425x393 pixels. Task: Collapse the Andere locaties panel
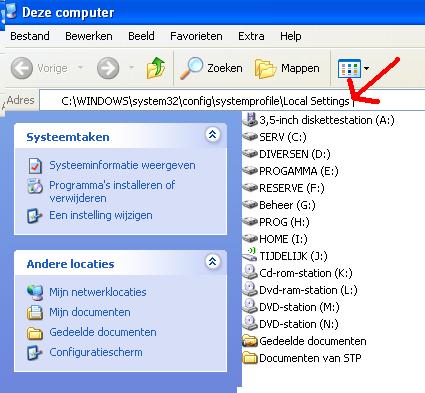click(x=212, y=262)
